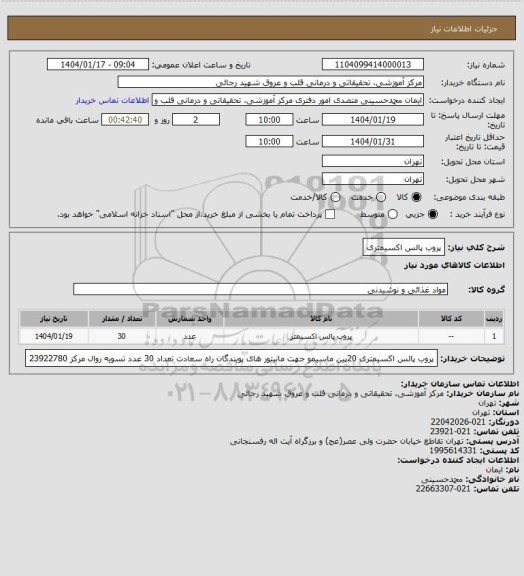The height and width of the screenshot is (576, 524).
Task: Click the table date cell 1404/01/19
Action: (x=54, y=336)
